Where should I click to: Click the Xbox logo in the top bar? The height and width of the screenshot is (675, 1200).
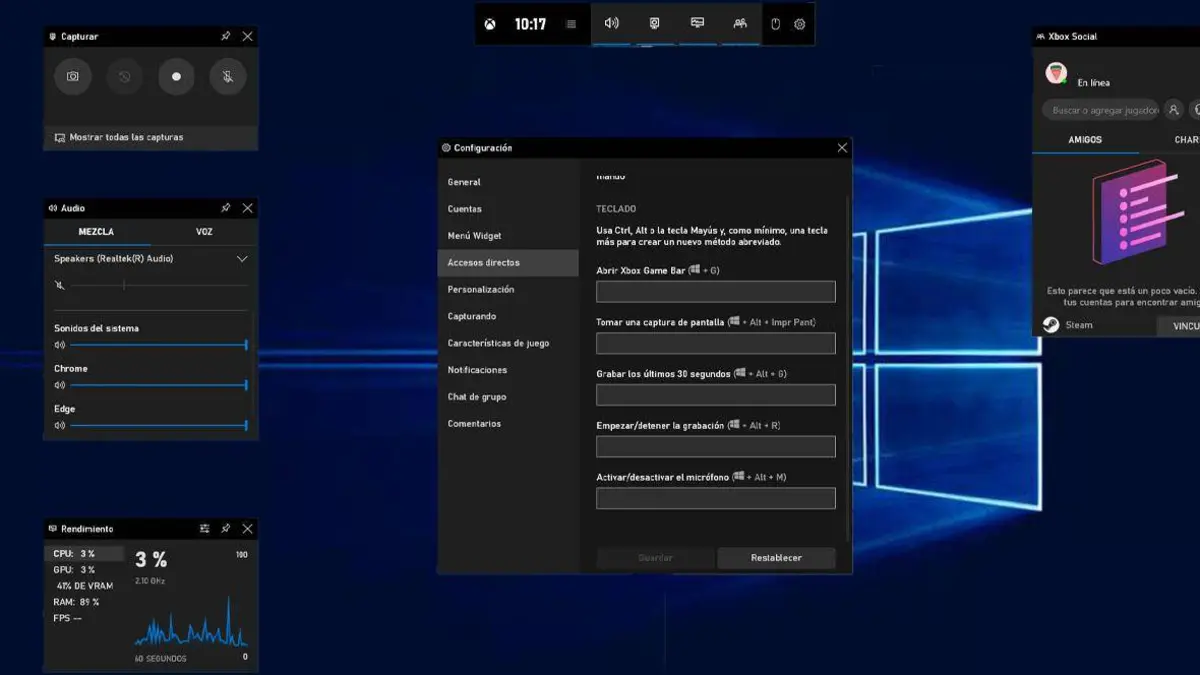(490, 25)
